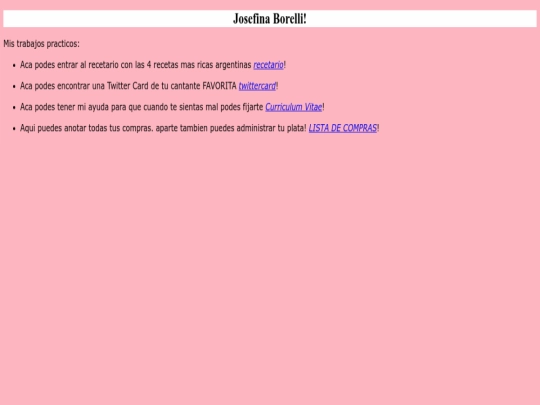Viewport: 540px width, 405px height.
Task: Click the Josefina Borelli! heading
Action: (270, 19)
